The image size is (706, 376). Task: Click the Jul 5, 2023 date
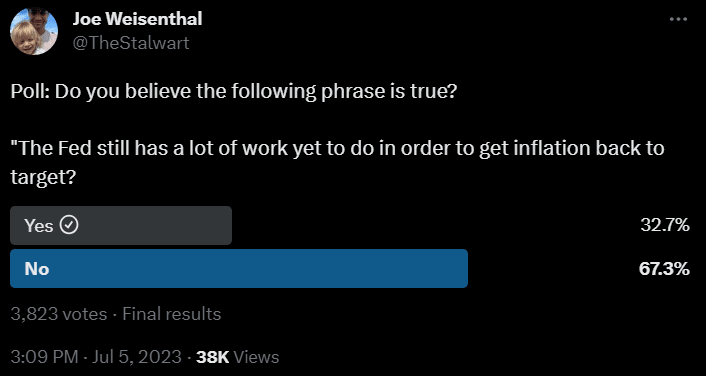point(134,357)
